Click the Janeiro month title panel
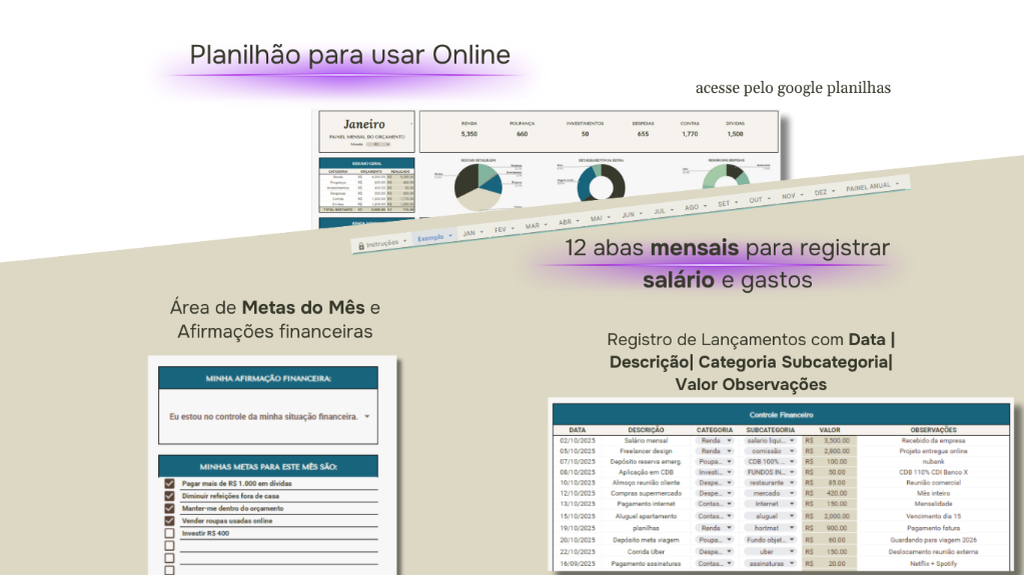 point(364,132)
